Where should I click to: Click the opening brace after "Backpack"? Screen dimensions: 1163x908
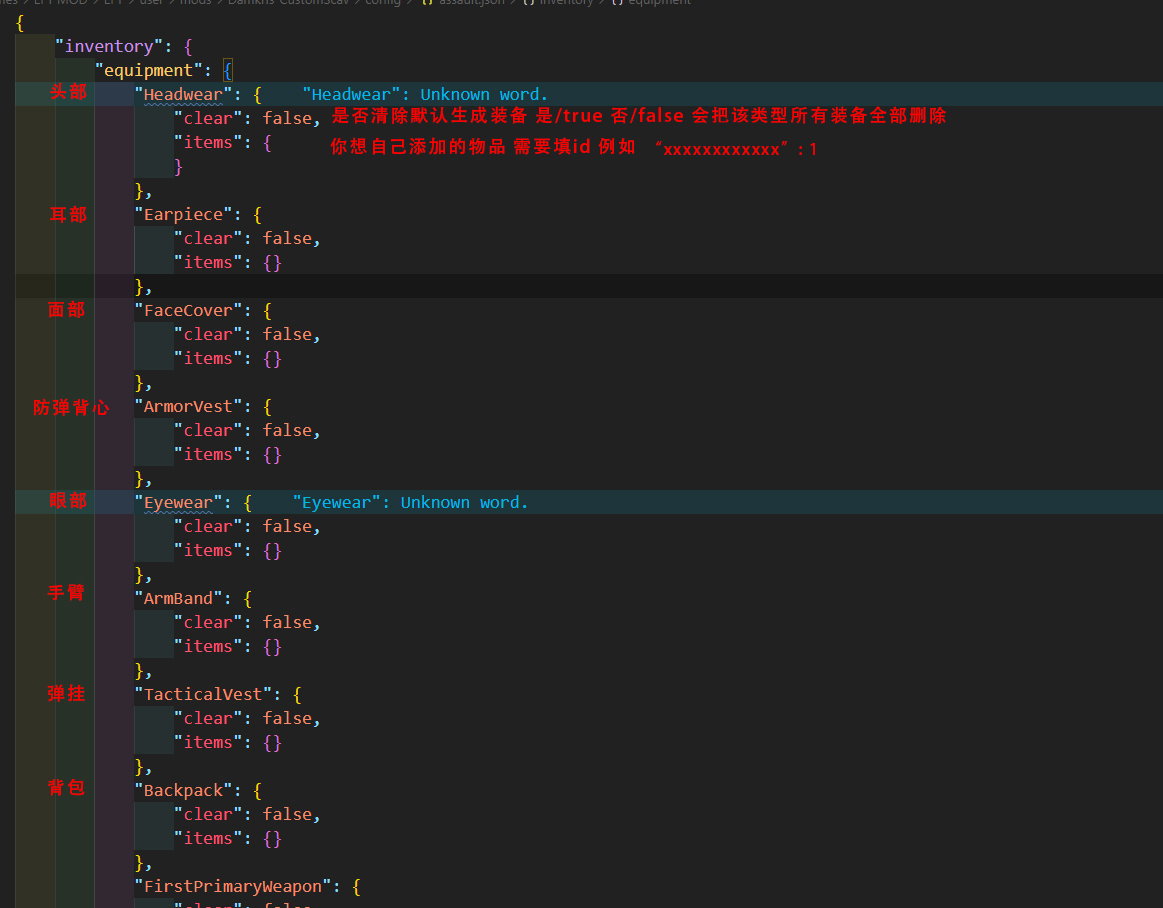257,791
